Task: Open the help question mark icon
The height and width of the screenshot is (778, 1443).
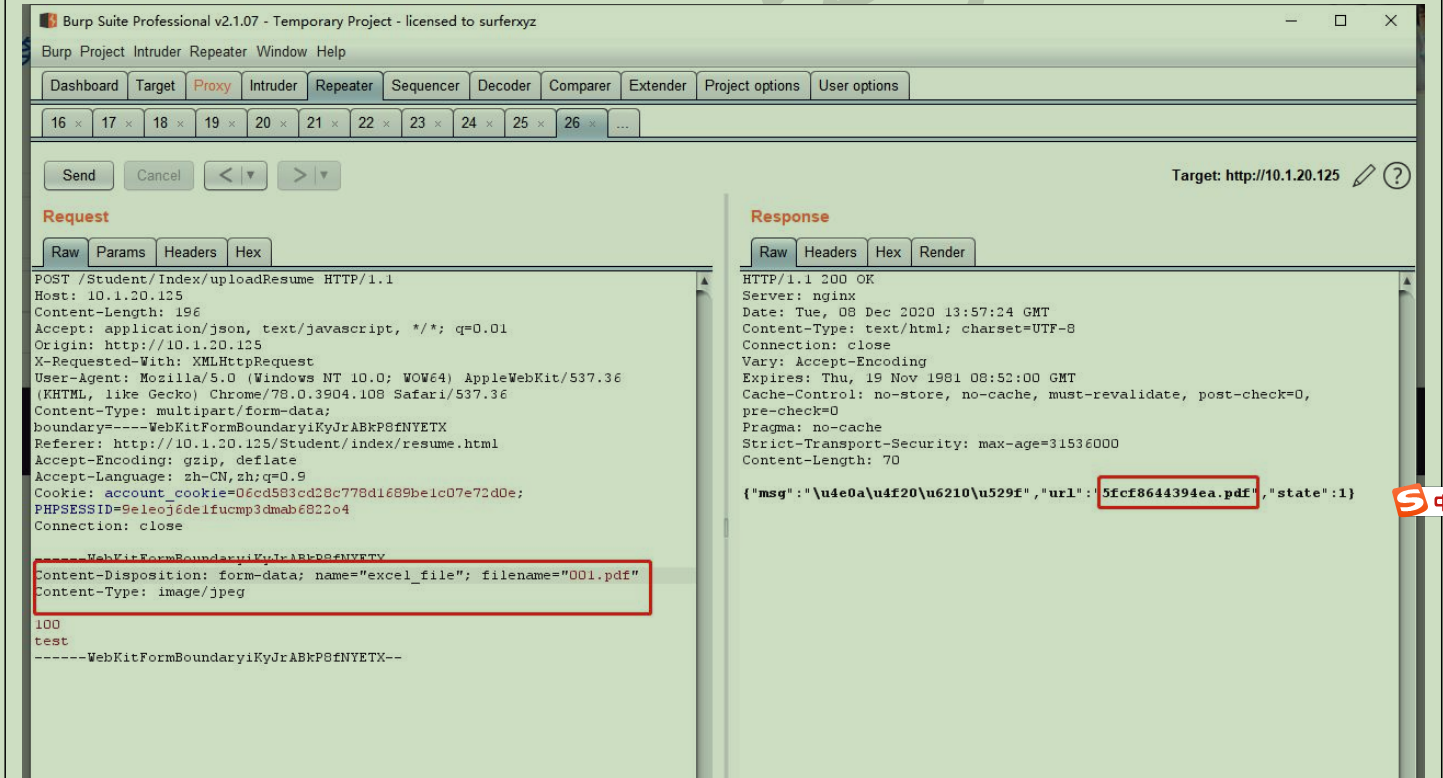Action: click(1396, 176)
